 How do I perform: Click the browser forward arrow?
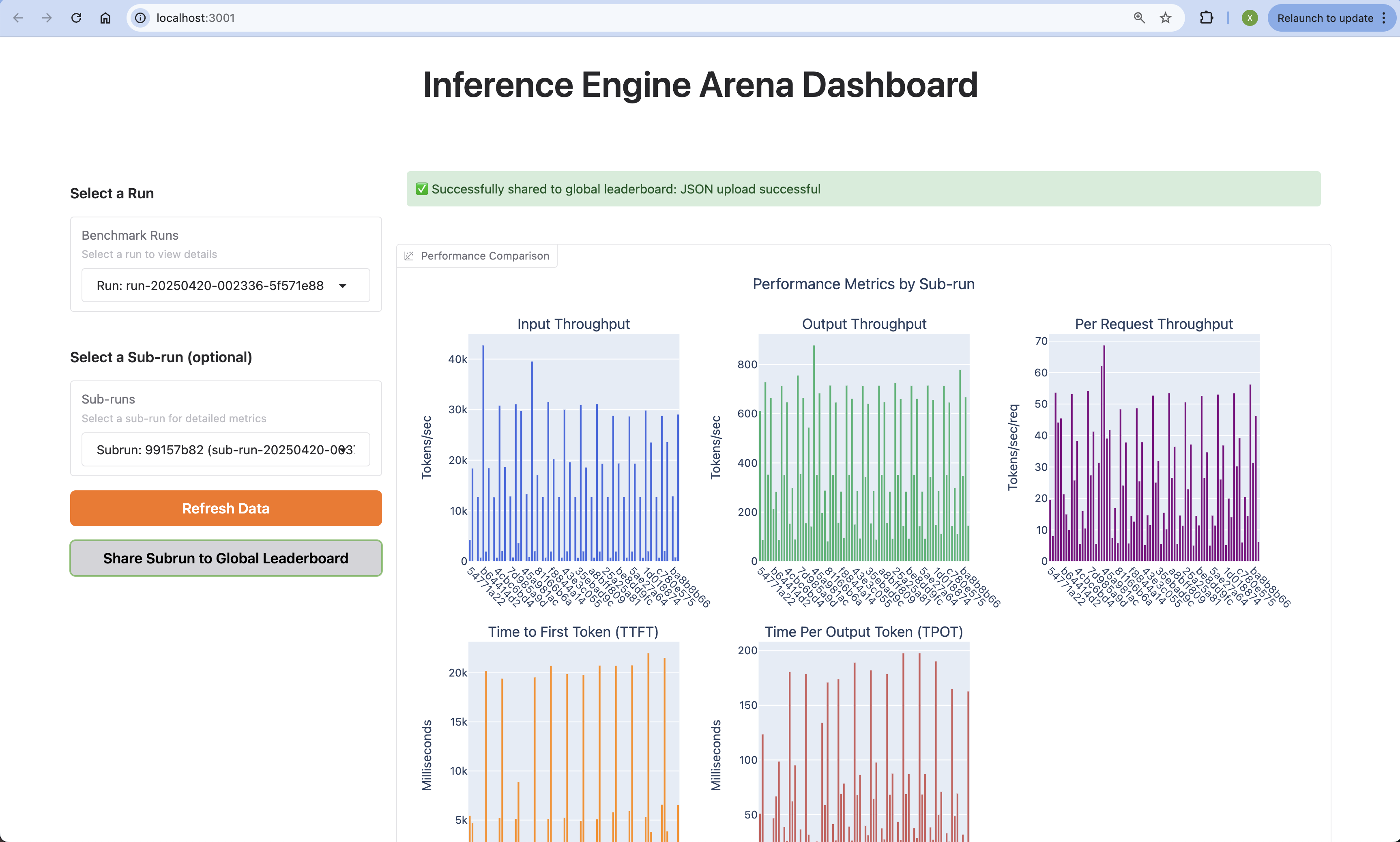pyautogui.click(x=47, y=18)
